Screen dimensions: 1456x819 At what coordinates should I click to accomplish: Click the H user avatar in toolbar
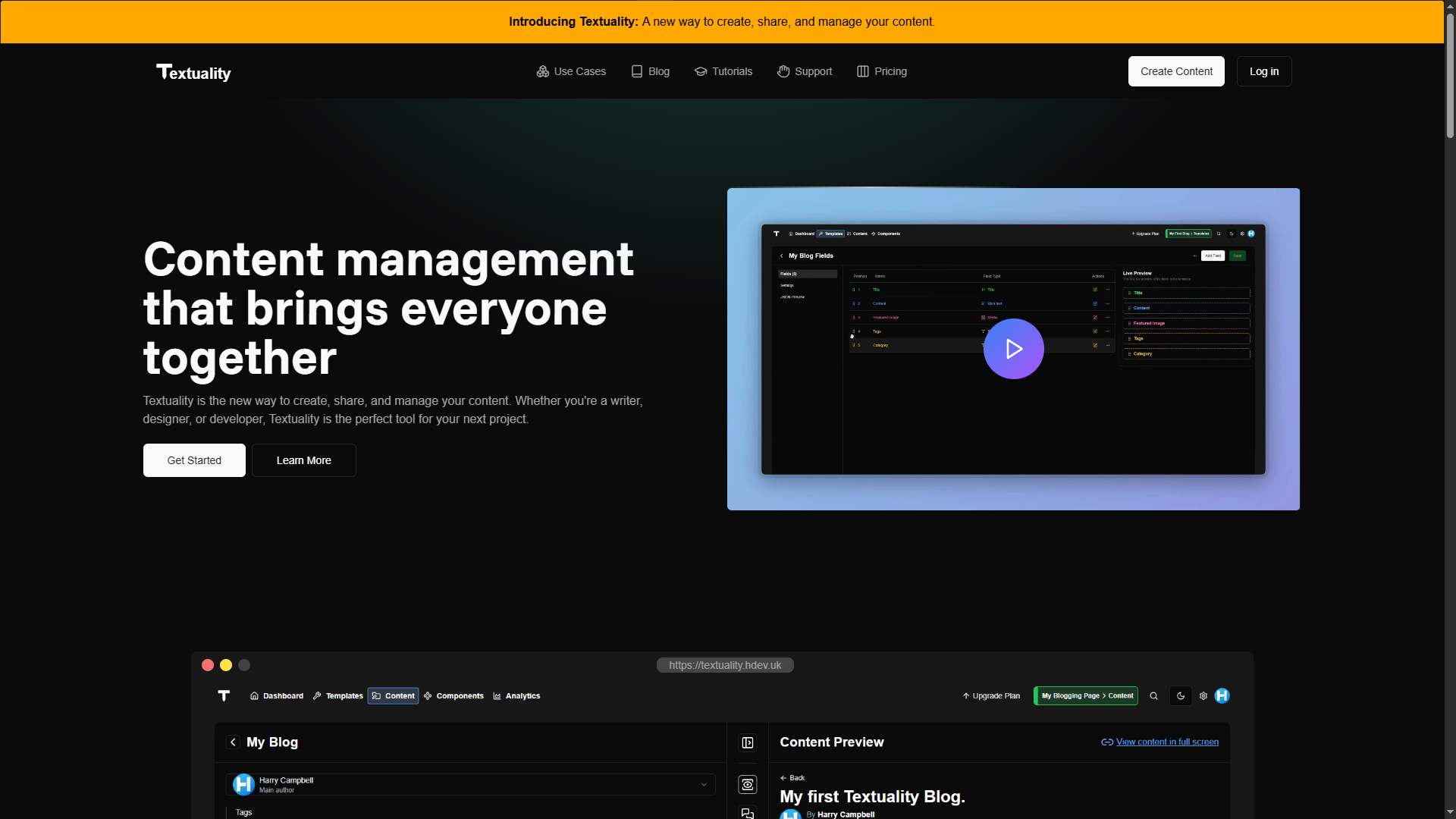(x=1222, y=695)
